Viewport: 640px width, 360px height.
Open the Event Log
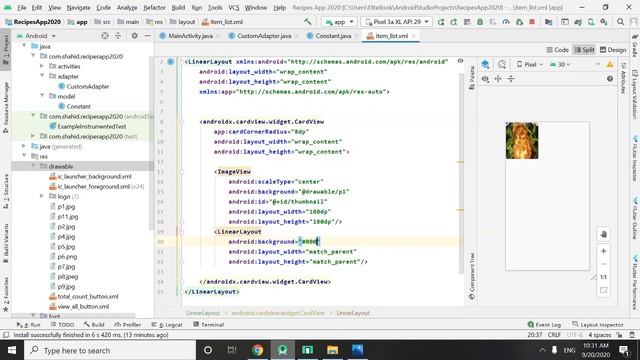544,324
